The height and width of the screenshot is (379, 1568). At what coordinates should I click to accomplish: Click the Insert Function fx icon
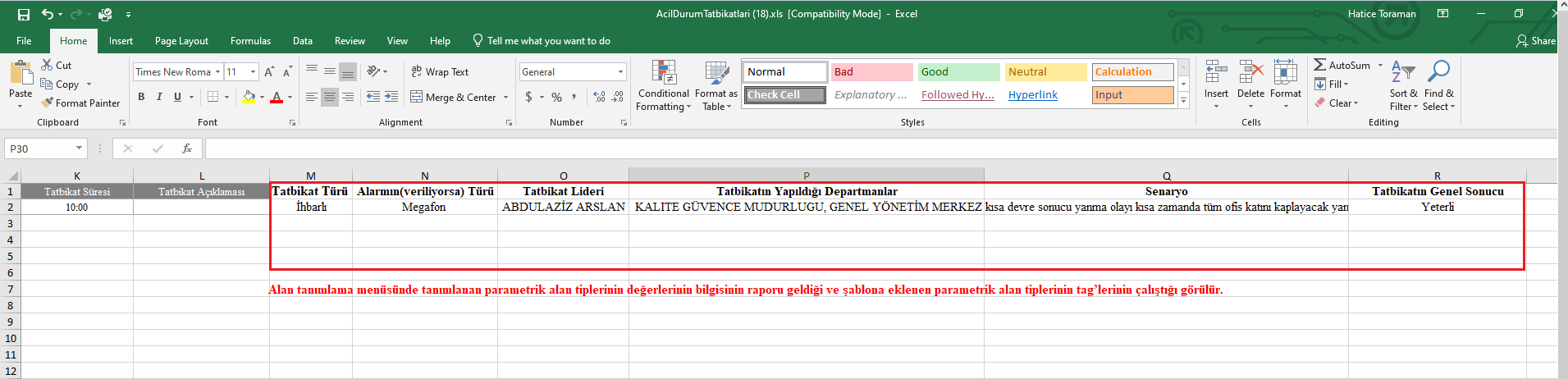(187, 148)
